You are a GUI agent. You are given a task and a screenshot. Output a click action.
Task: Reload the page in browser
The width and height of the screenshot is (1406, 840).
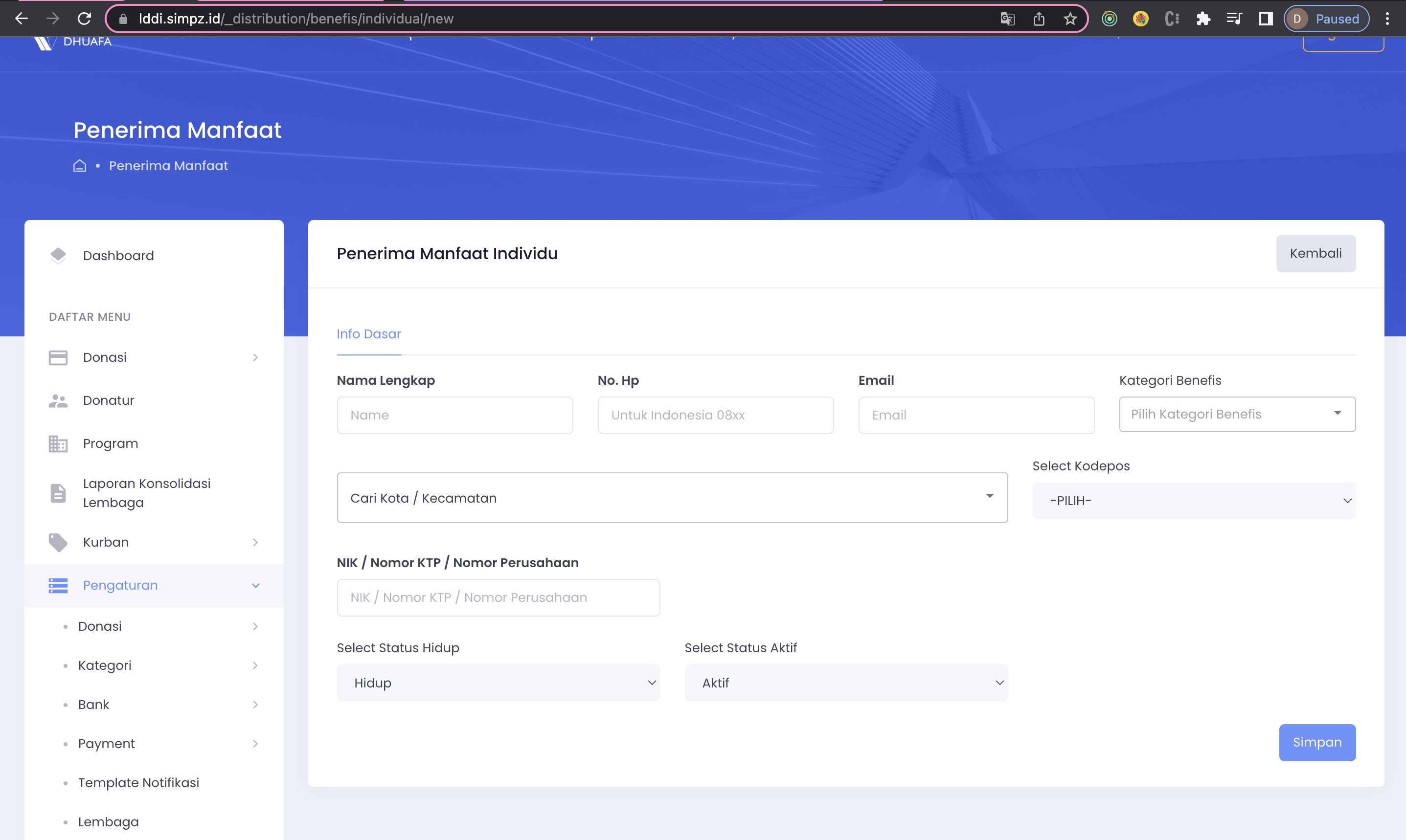[x=84, y=19]
